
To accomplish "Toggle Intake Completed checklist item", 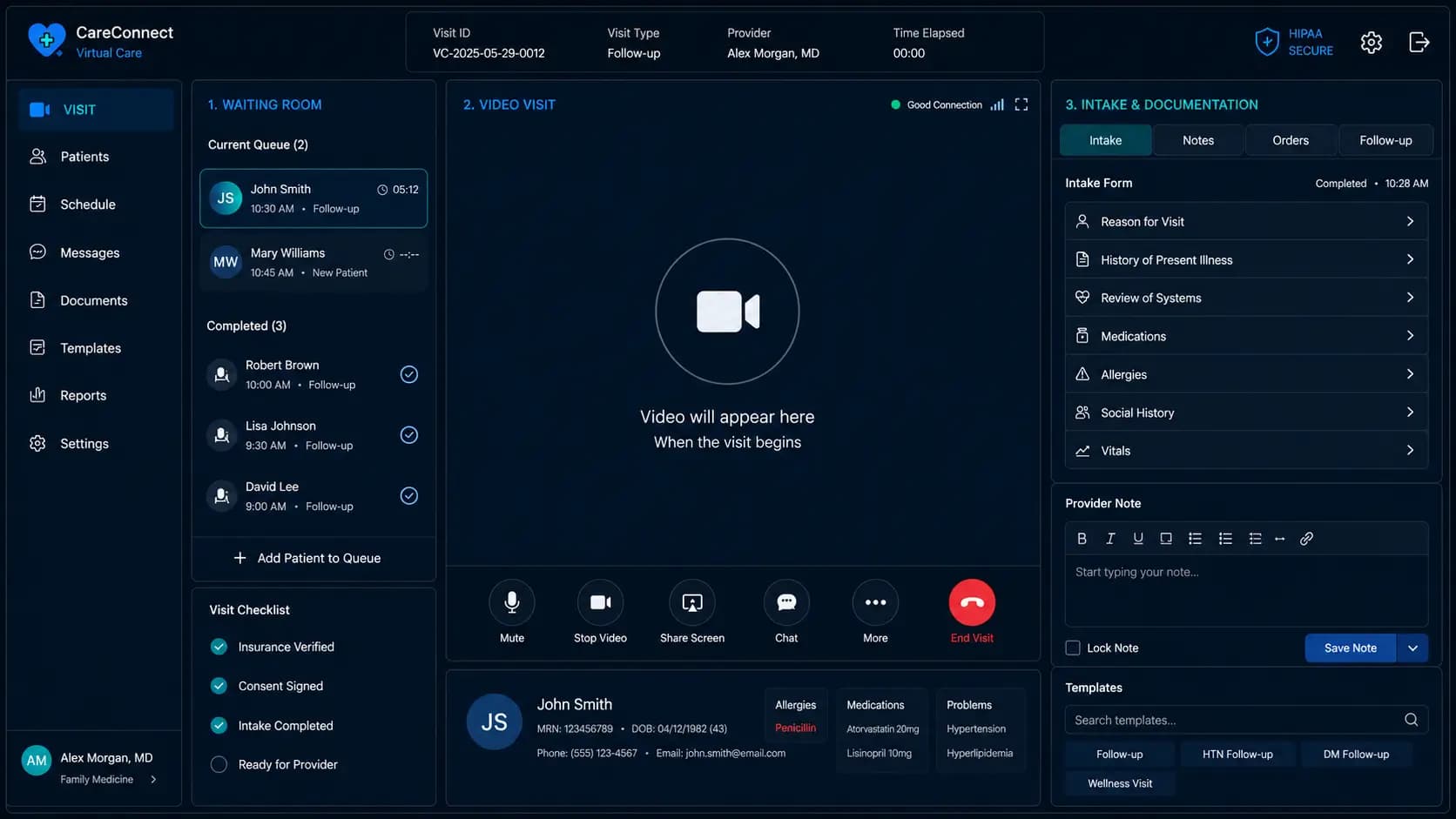I will click(219, 725).
